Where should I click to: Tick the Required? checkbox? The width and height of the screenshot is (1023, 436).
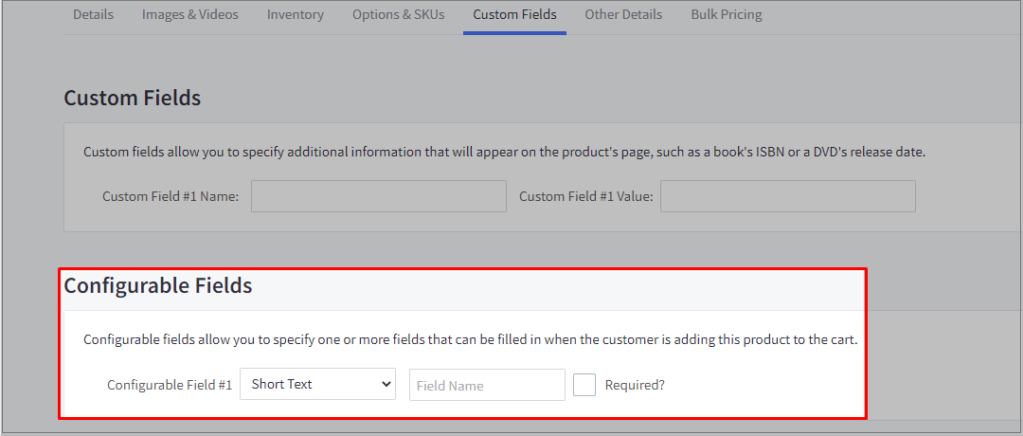585,385
